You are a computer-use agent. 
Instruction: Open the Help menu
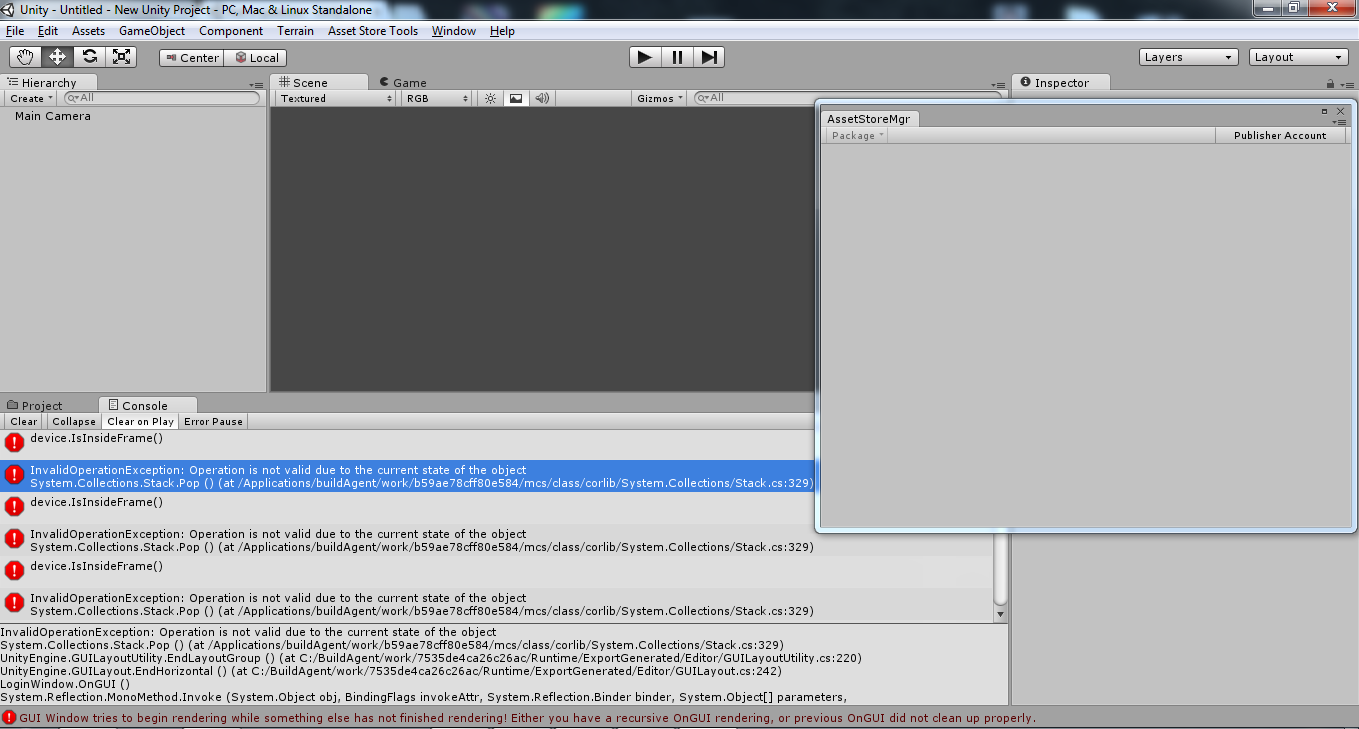tap(502, 31)
